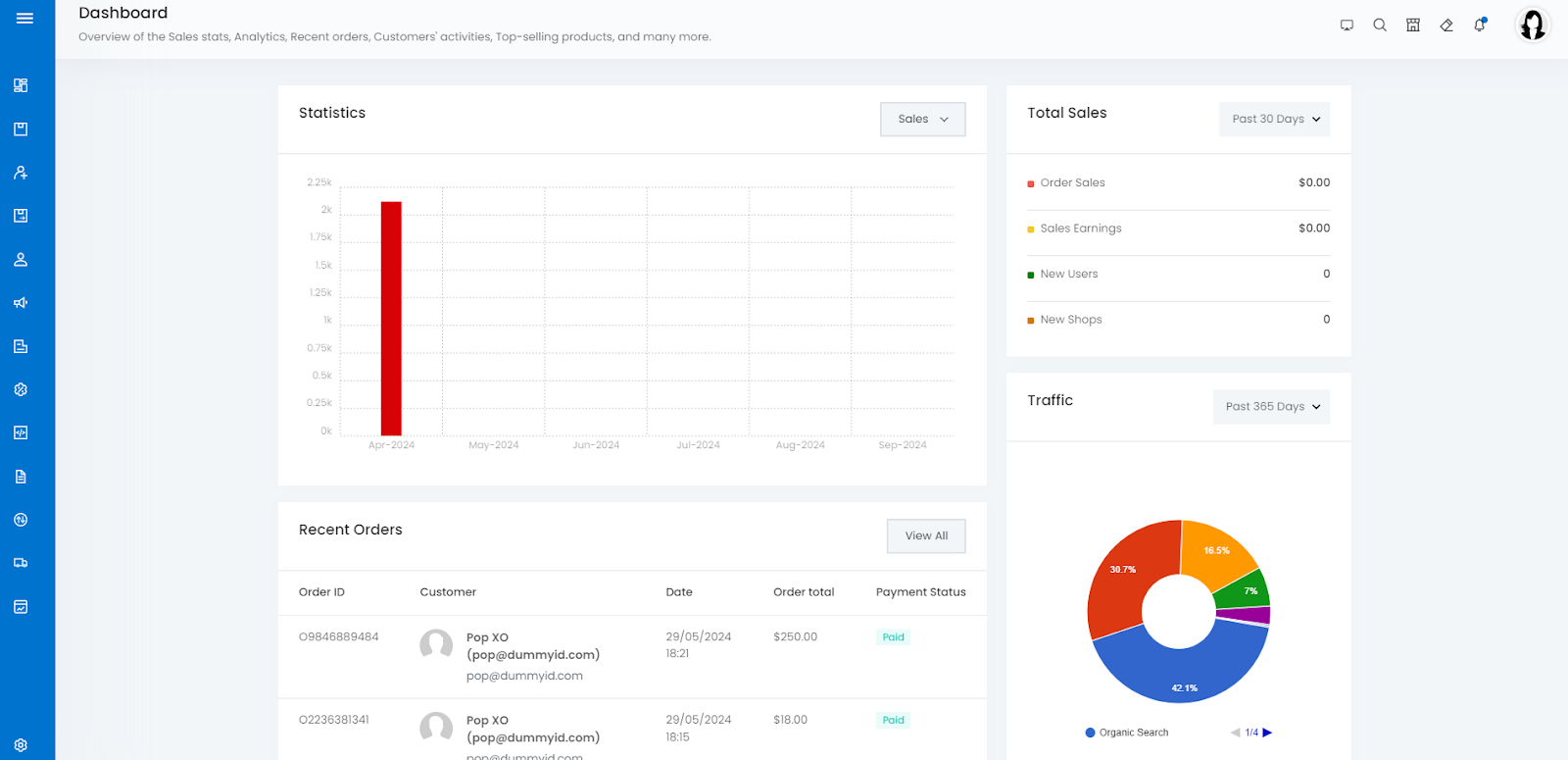Click the Customer column header
Screen dimensions: 1568x760
point(448,592)
